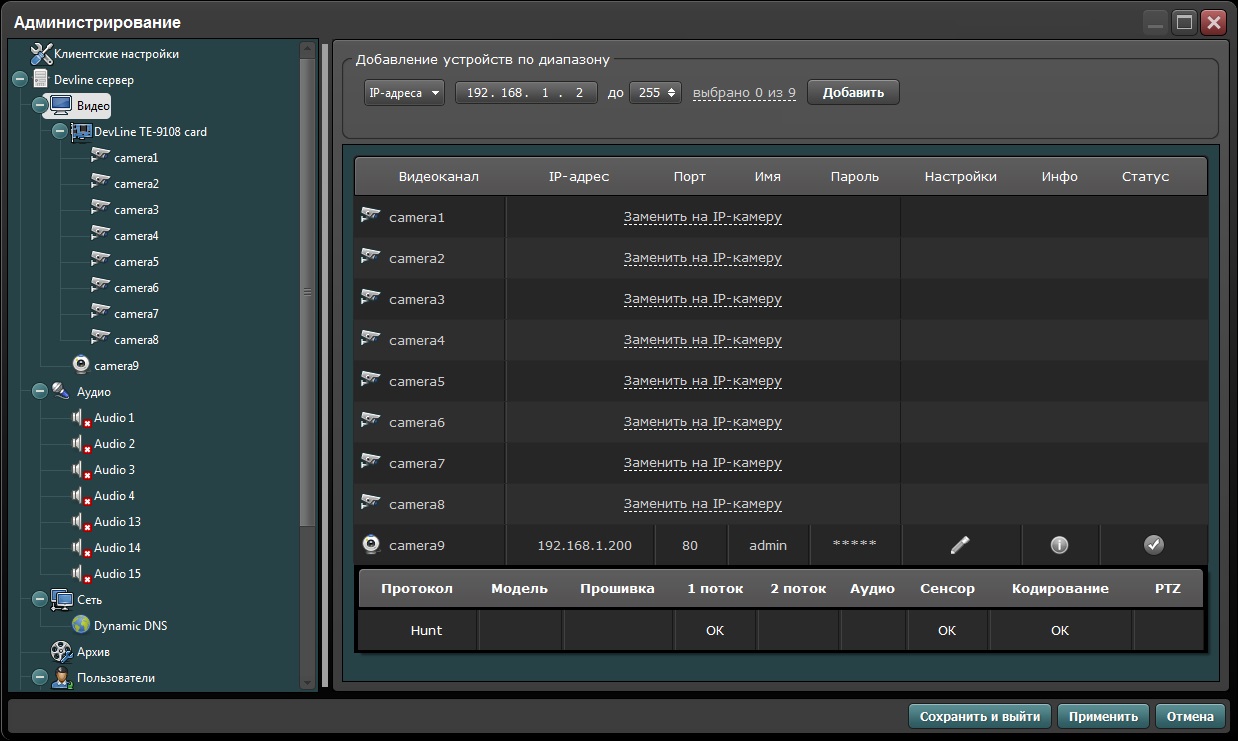This screenshot has height=741, width=1238.
Task: Select camera3 in the device tree
Action: tap(136, 210)
